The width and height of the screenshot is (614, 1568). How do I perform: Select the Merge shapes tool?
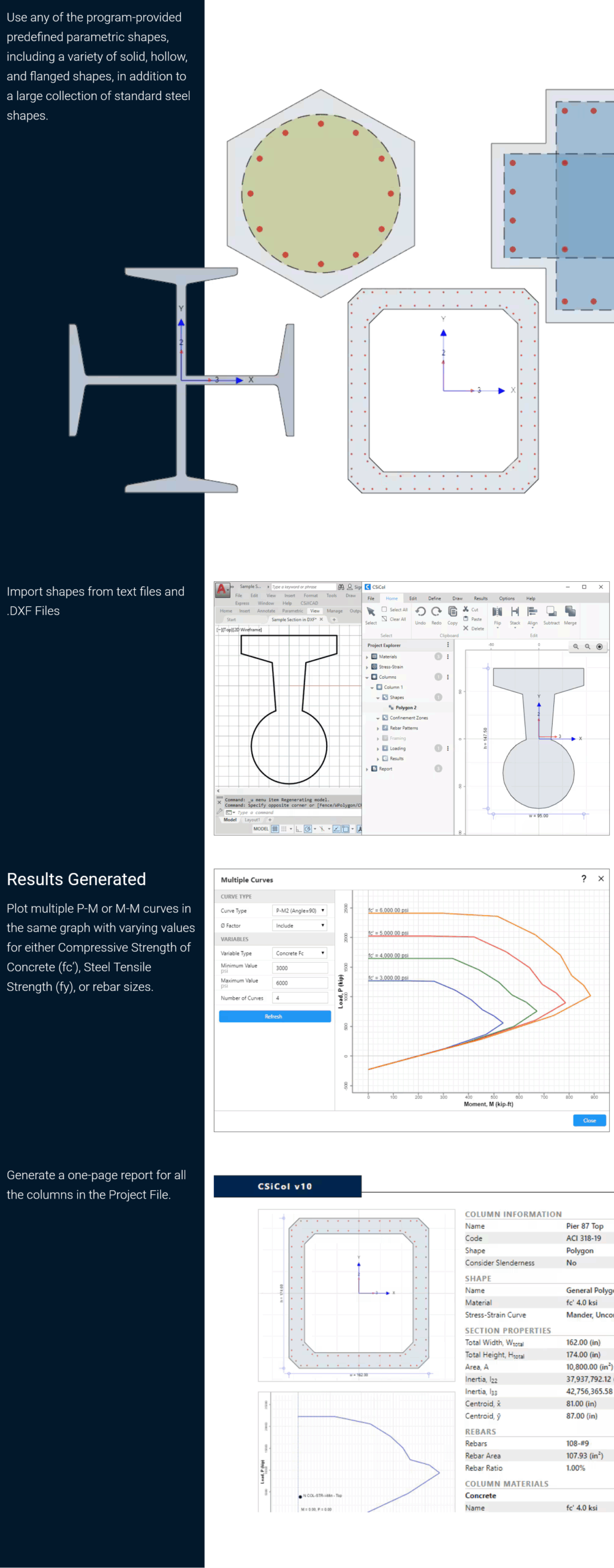click(570, 612)
